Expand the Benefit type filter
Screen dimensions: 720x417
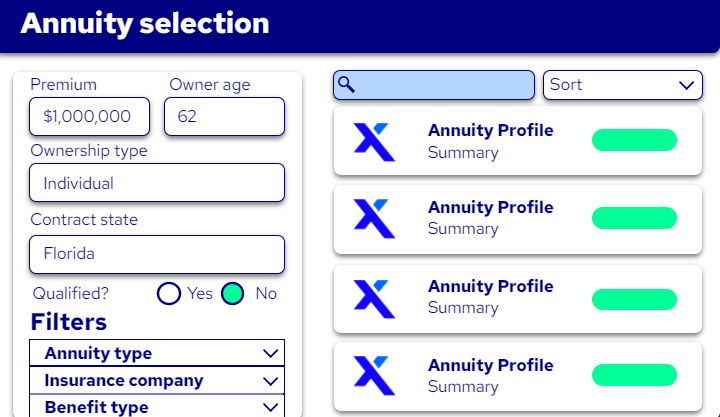click(157, 406)
